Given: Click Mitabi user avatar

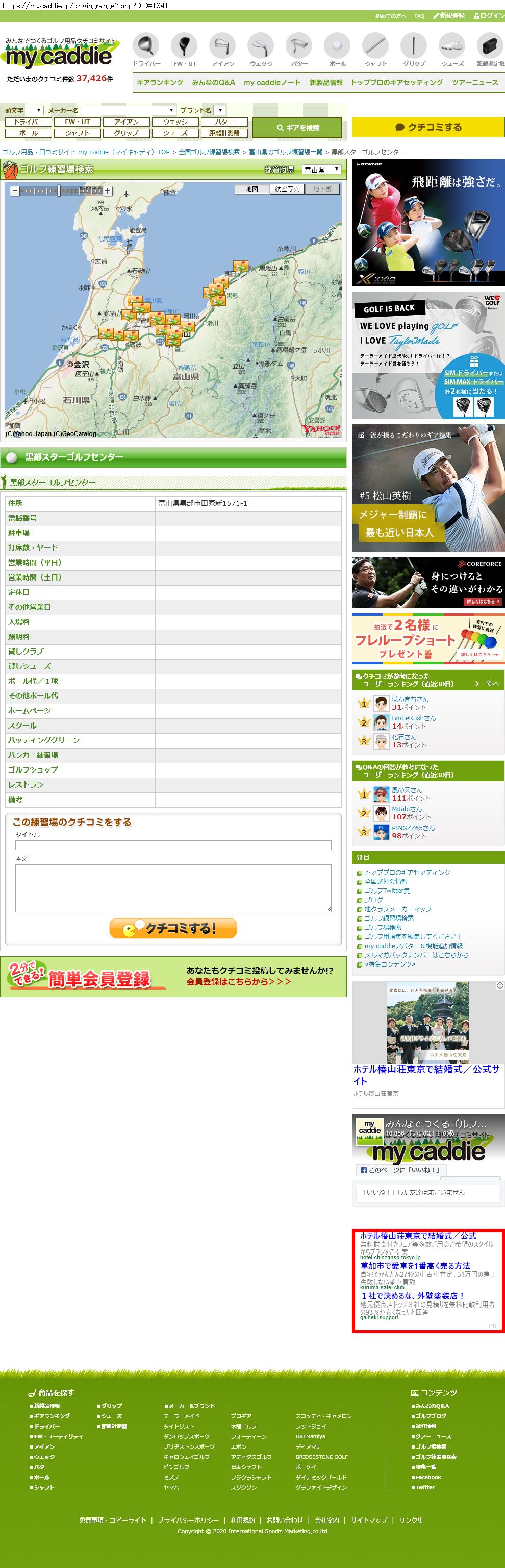Looking at the screenshot, I should coord(381,813).
